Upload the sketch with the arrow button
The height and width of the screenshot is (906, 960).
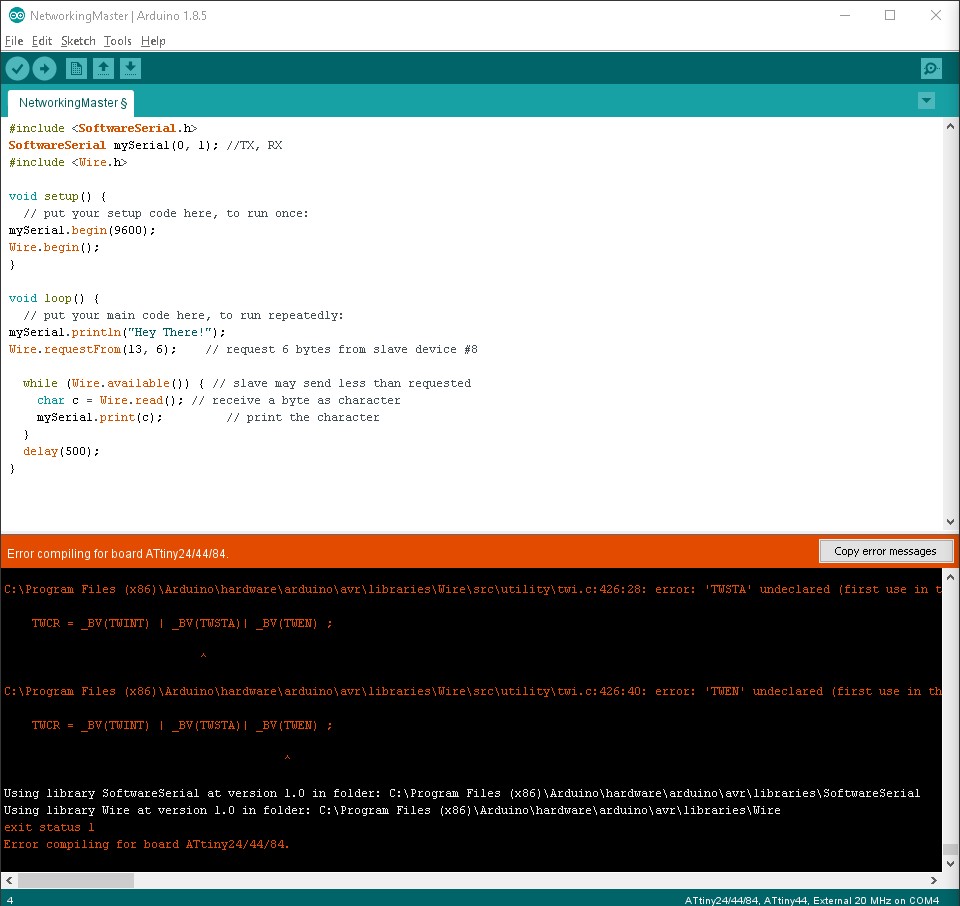[44, 69]
